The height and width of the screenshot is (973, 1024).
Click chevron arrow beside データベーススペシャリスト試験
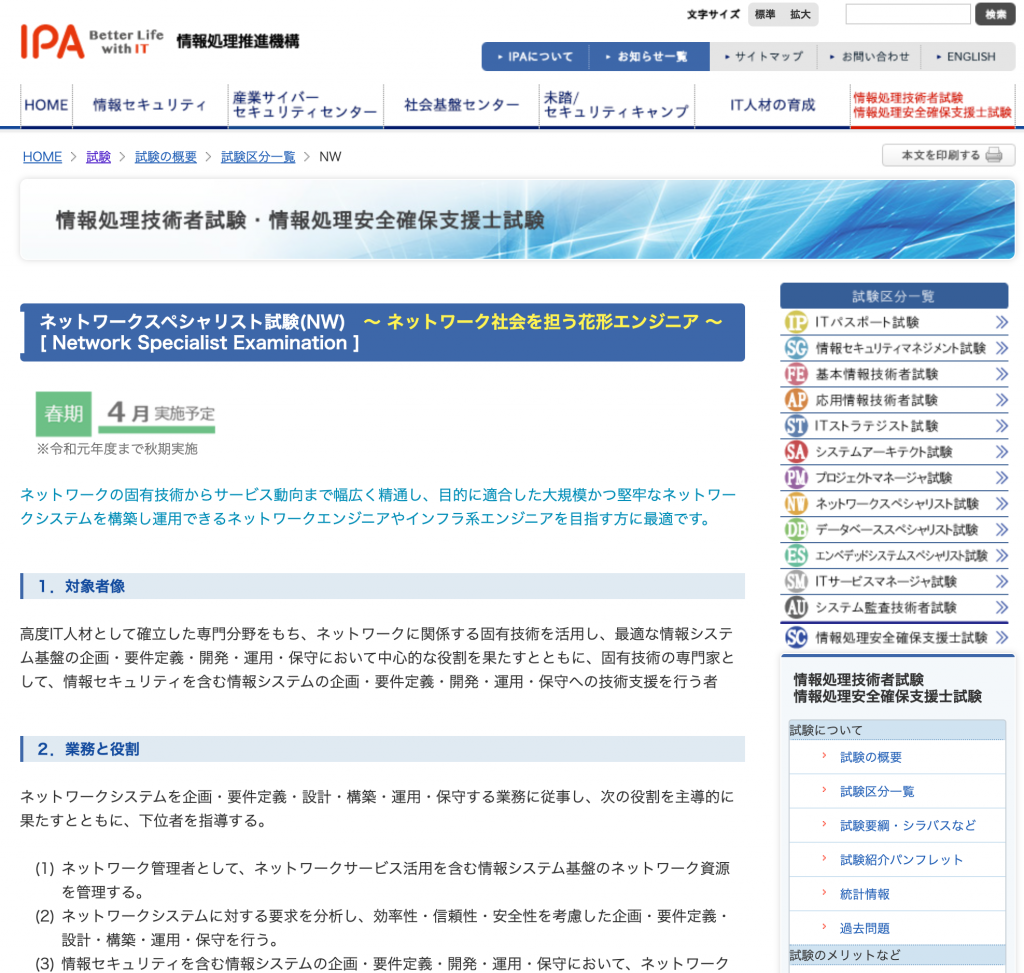[x=1002, y=530]
